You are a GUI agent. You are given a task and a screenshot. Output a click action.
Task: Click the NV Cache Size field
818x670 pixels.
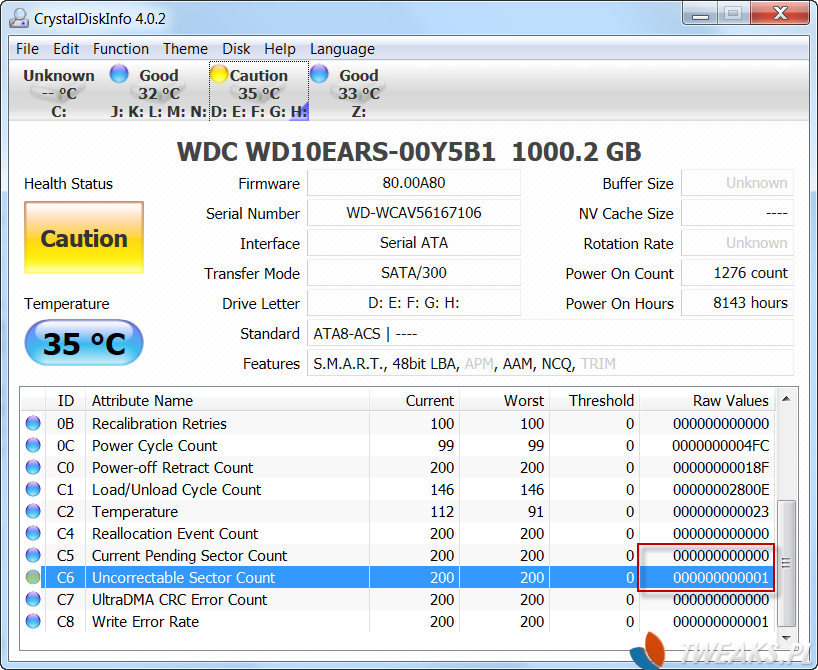pyautogui.click(x=738, y=213)
